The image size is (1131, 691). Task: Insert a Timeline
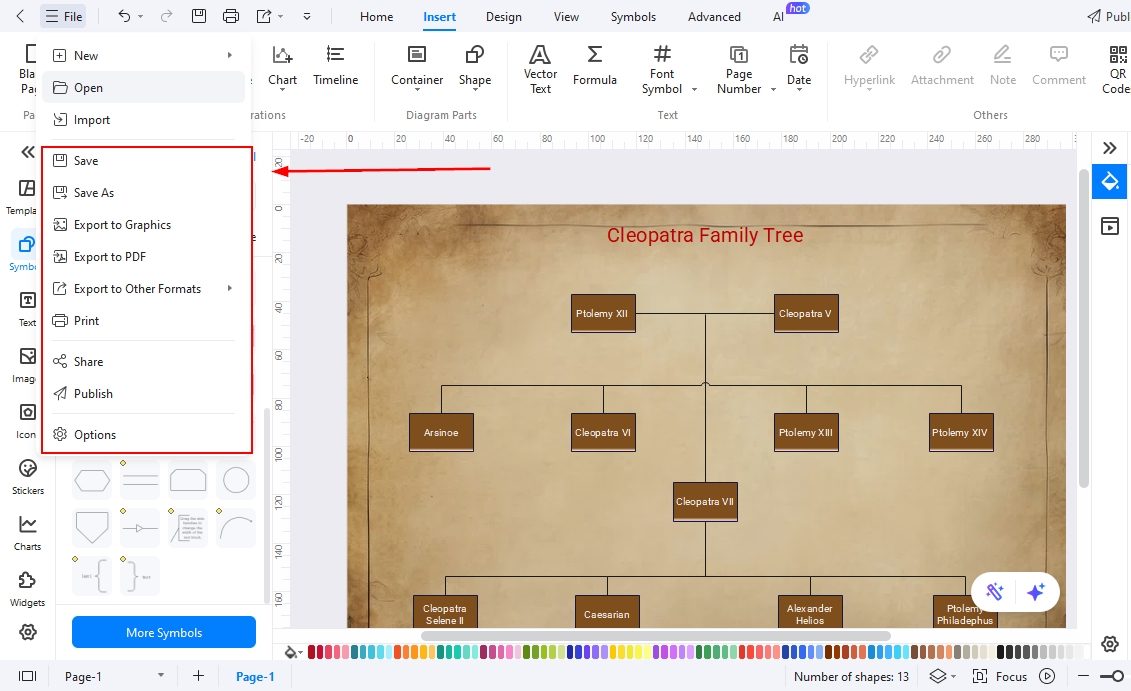[335, 68]
